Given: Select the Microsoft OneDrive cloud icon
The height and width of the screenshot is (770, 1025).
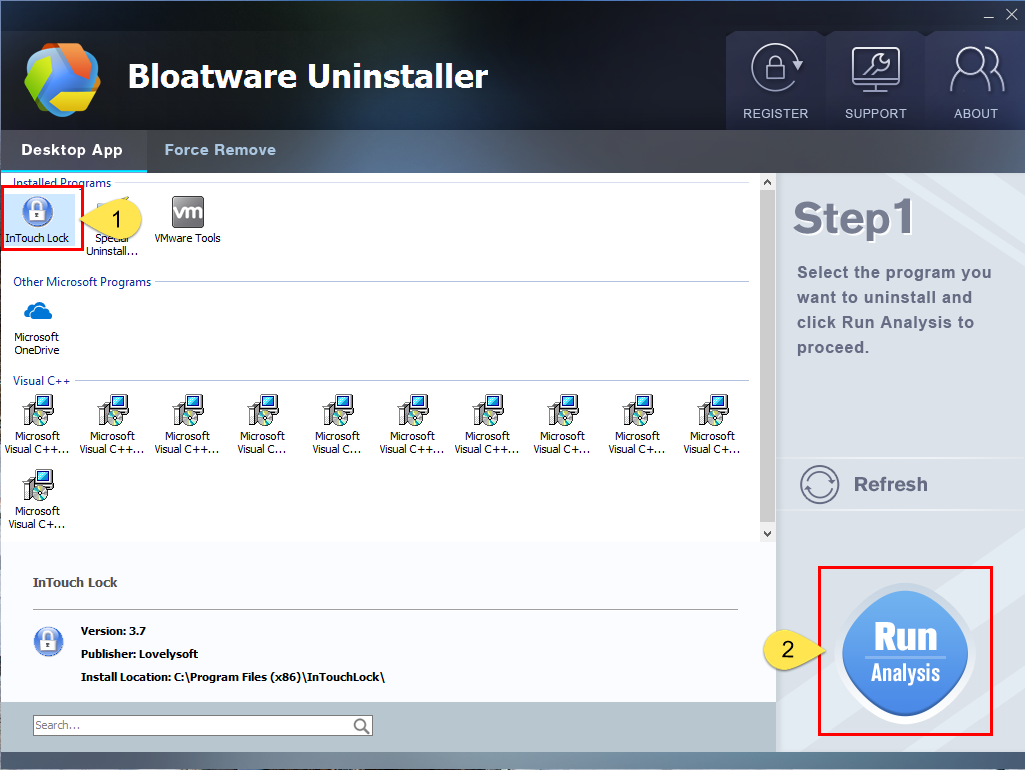Looking at the screenshot, I should click(37, 311).
